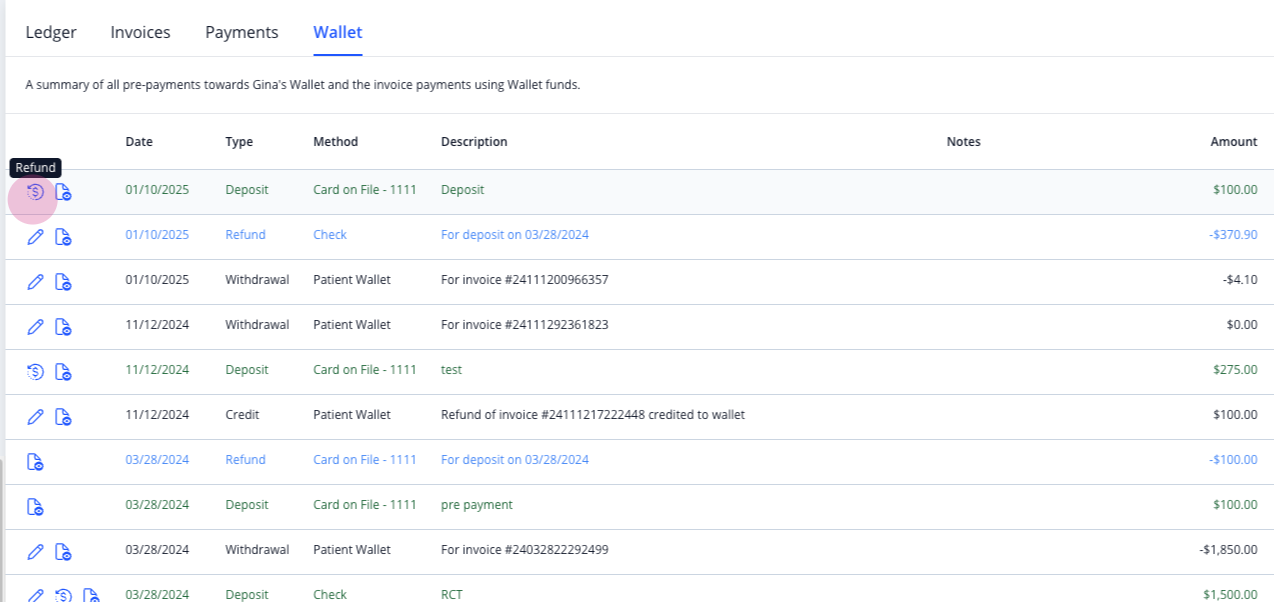Image resolution: width=1274 pixels, height=602 pixels.
Task: Click the 'Refund' type in the -$370.90 row
Action: (245, 235)
